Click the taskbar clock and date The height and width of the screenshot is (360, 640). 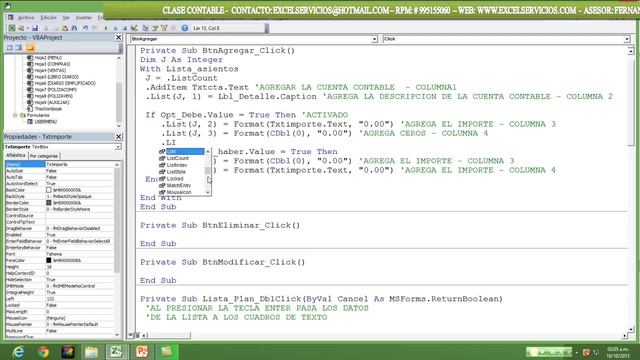[x=618, y=352]
